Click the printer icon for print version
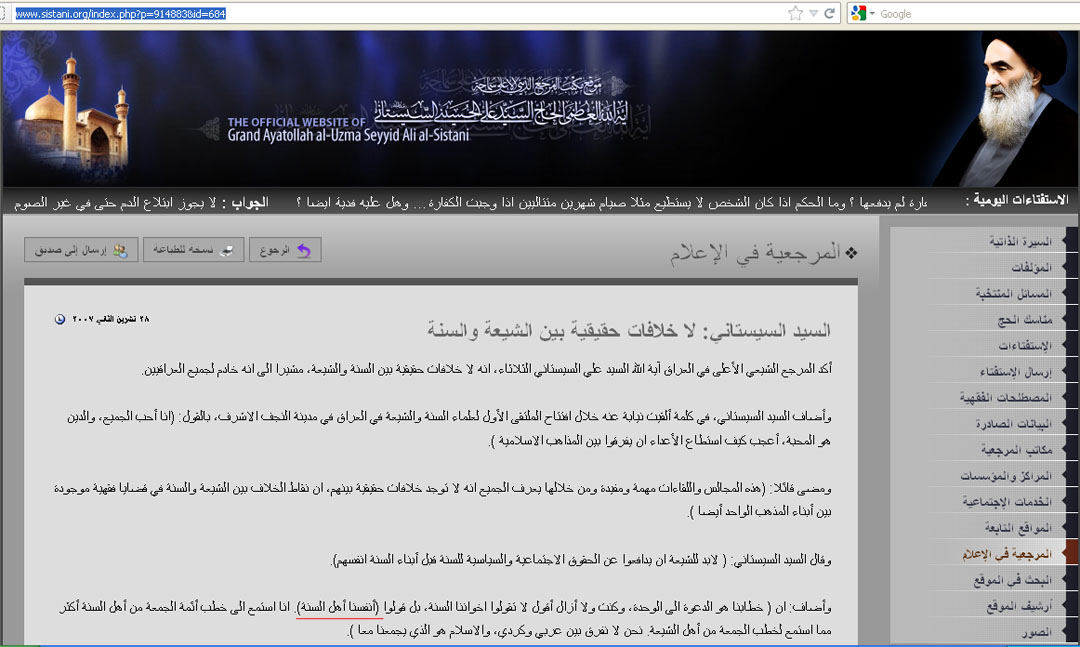 pos(229,250)
